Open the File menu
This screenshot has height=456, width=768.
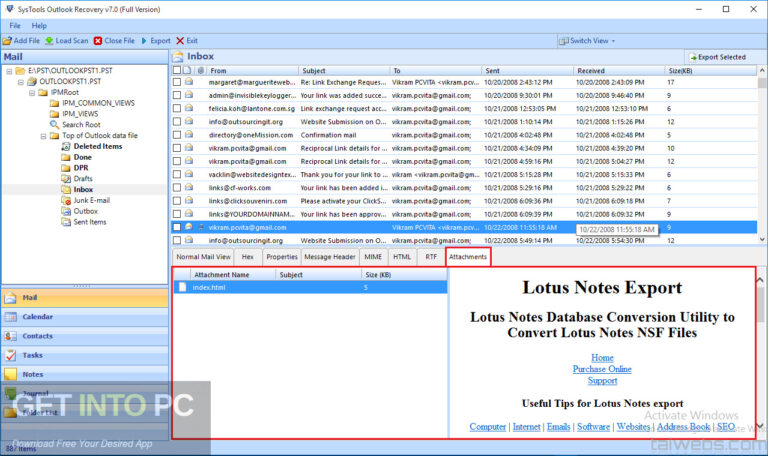[15, 25]
